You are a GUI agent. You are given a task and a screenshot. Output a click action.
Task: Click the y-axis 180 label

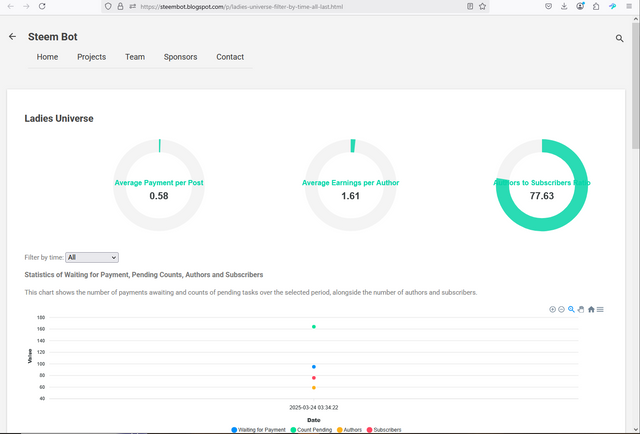[41, 317]
